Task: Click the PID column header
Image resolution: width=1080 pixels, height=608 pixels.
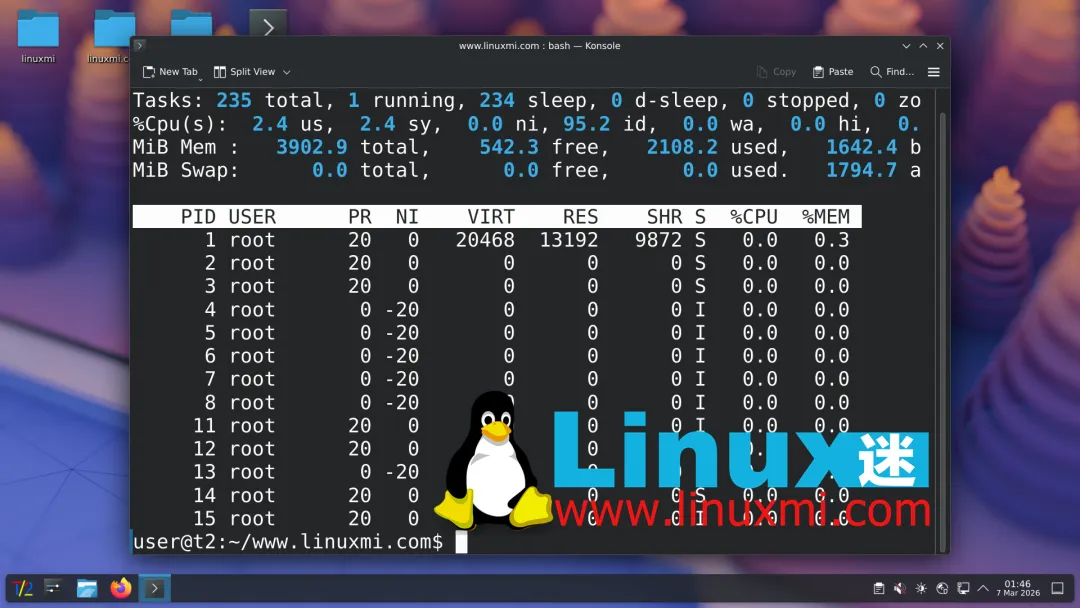Action: [198, 217]
